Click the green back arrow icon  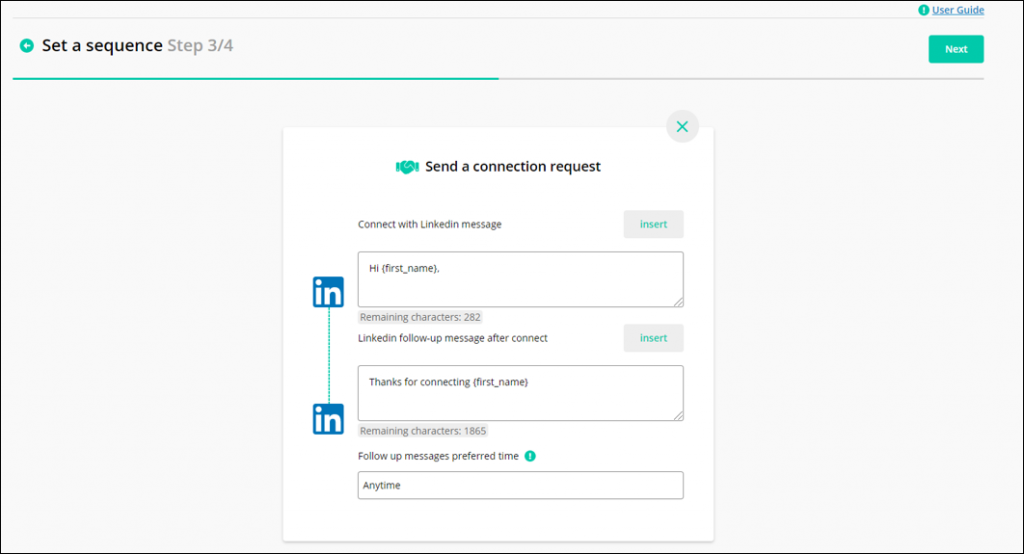click(x=27, y=46)
